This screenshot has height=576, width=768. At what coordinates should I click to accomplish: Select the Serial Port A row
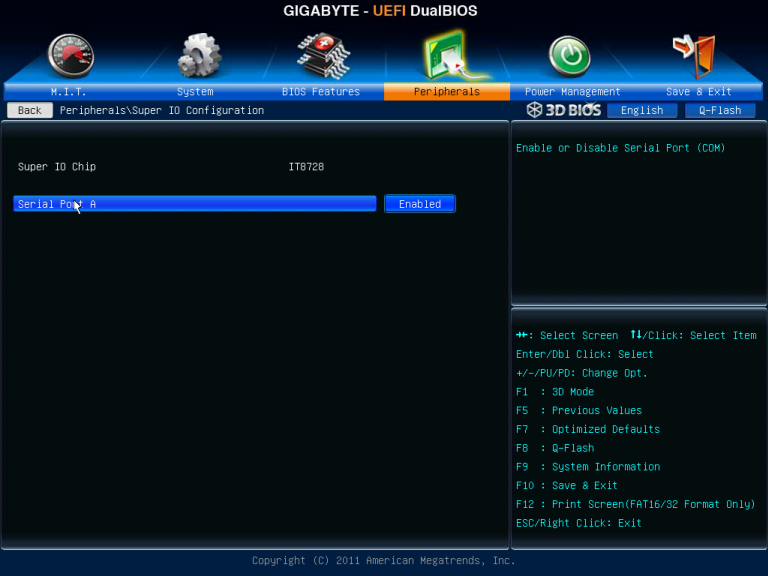(195, 204)
